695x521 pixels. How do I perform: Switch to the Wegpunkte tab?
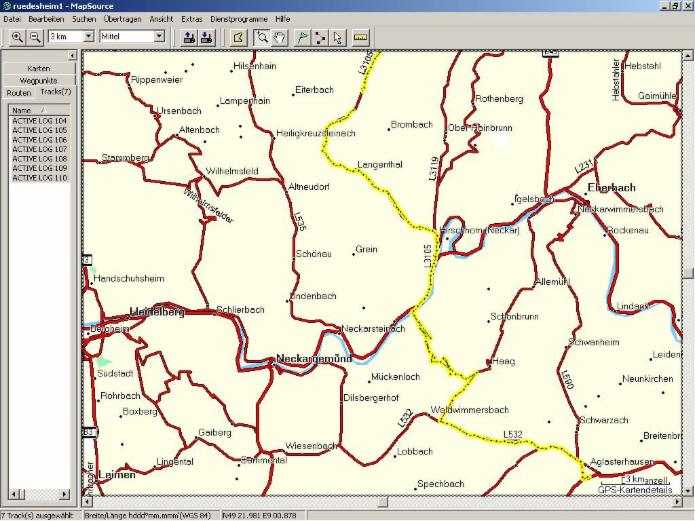(x=38, y=80)
